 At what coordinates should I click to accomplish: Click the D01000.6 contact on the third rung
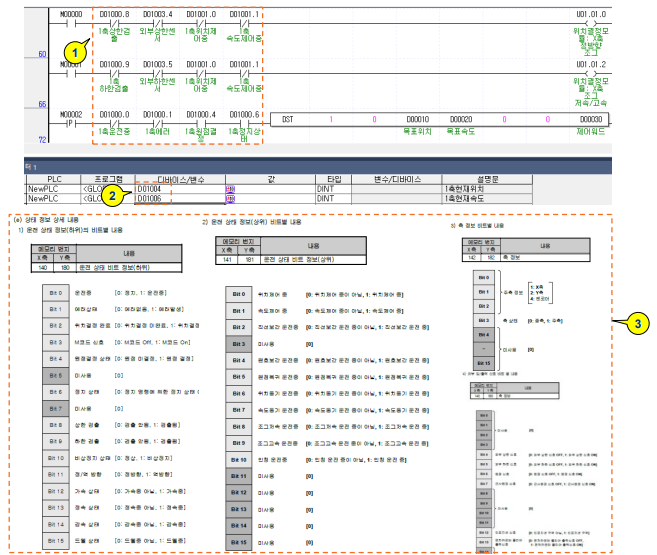242,122
